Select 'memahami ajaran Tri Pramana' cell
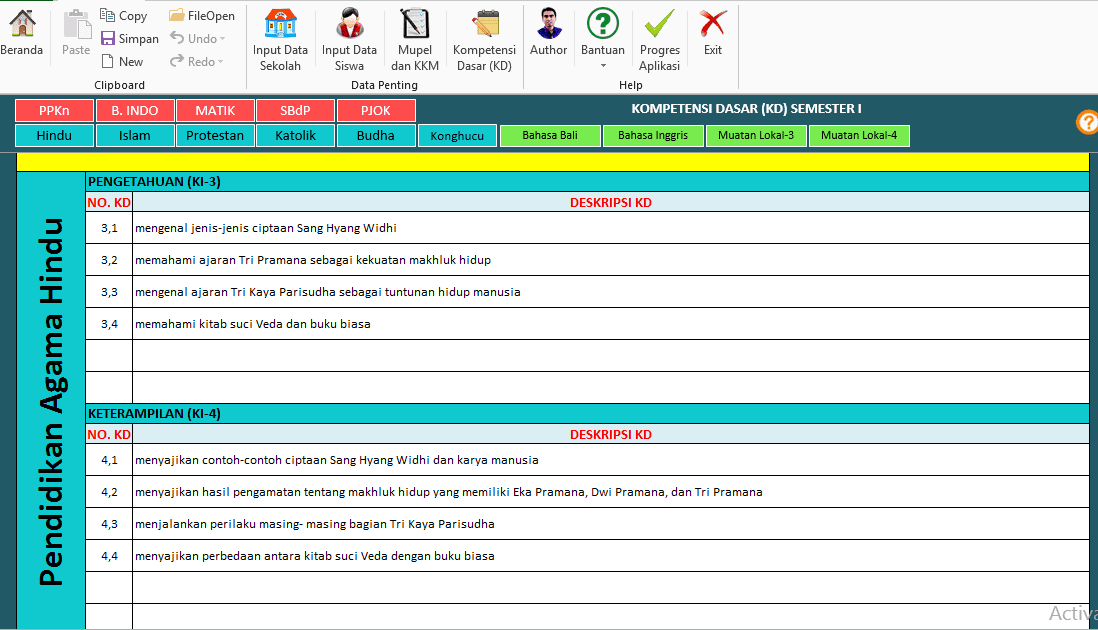Image resolution: width=1098 pixels, height=630 pixels. coord(611,260)
